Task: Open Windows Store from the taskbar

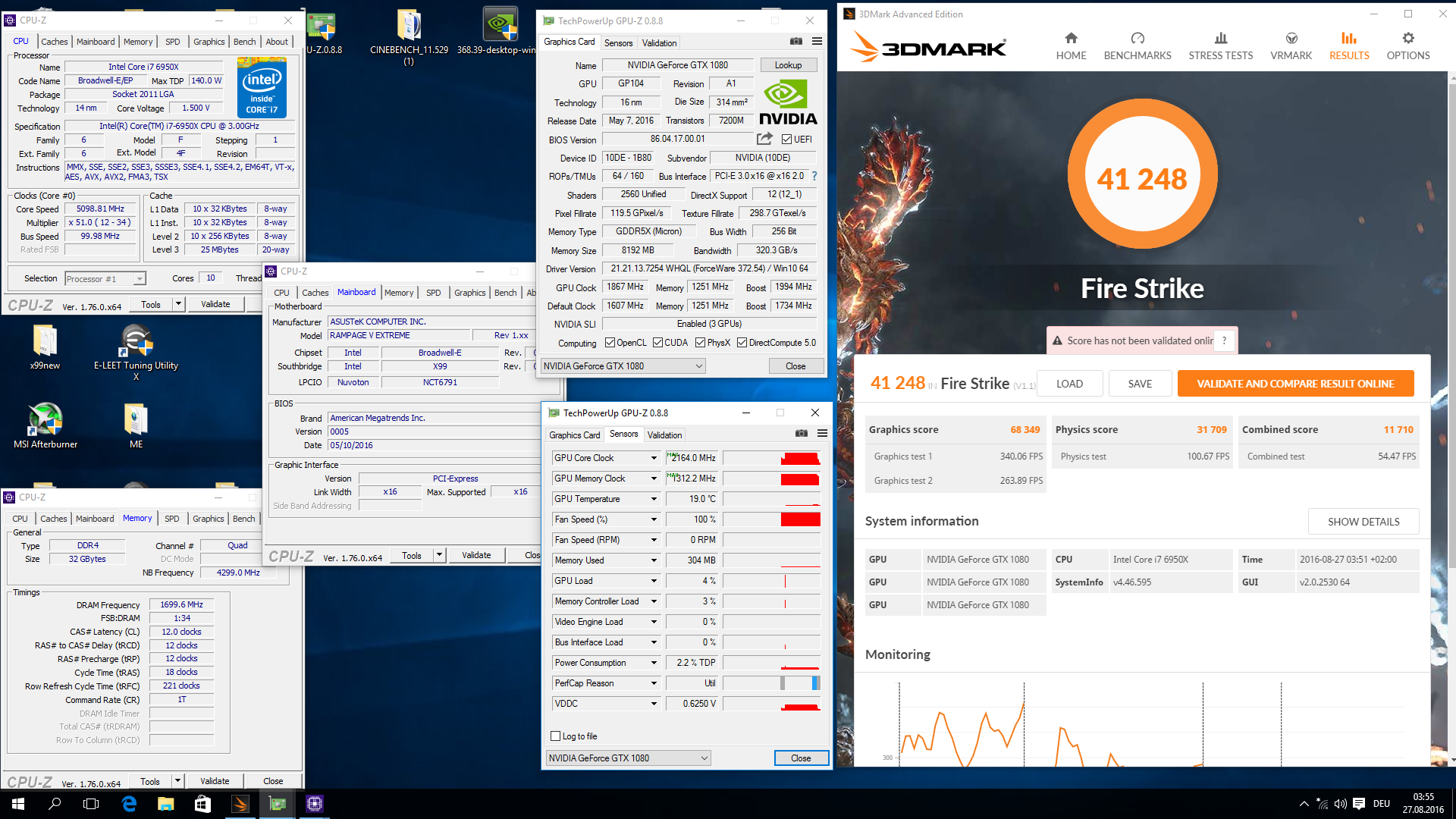Action: pyautogui.click(x=202, y=804)
